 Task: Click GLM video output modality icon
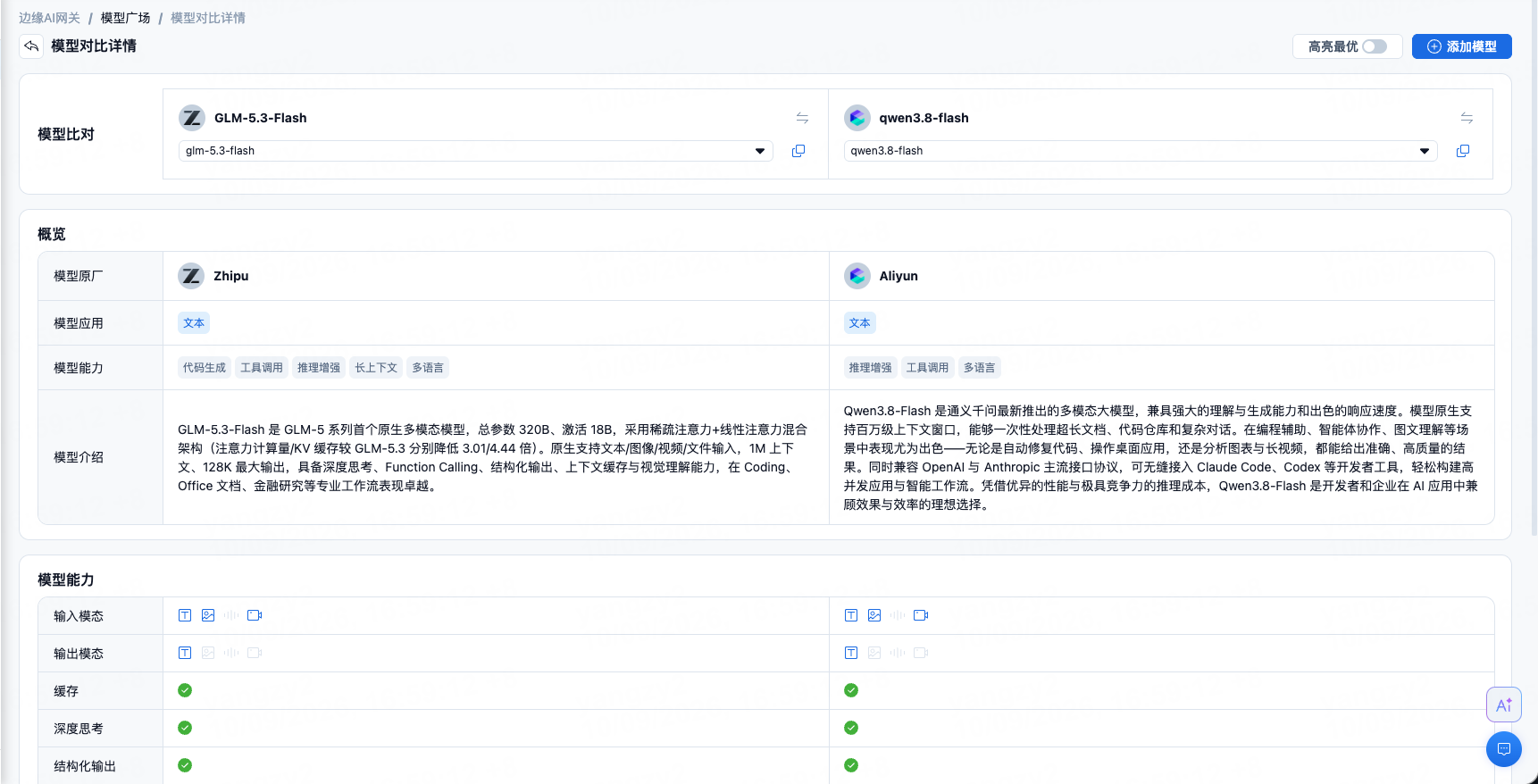255,653
